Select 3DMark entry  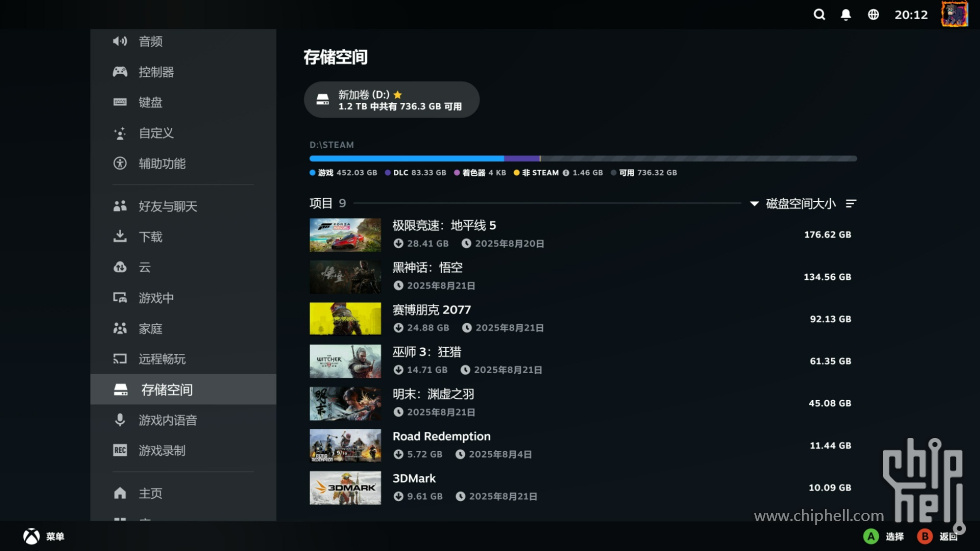pyautogui.click(x=582, y=487)
